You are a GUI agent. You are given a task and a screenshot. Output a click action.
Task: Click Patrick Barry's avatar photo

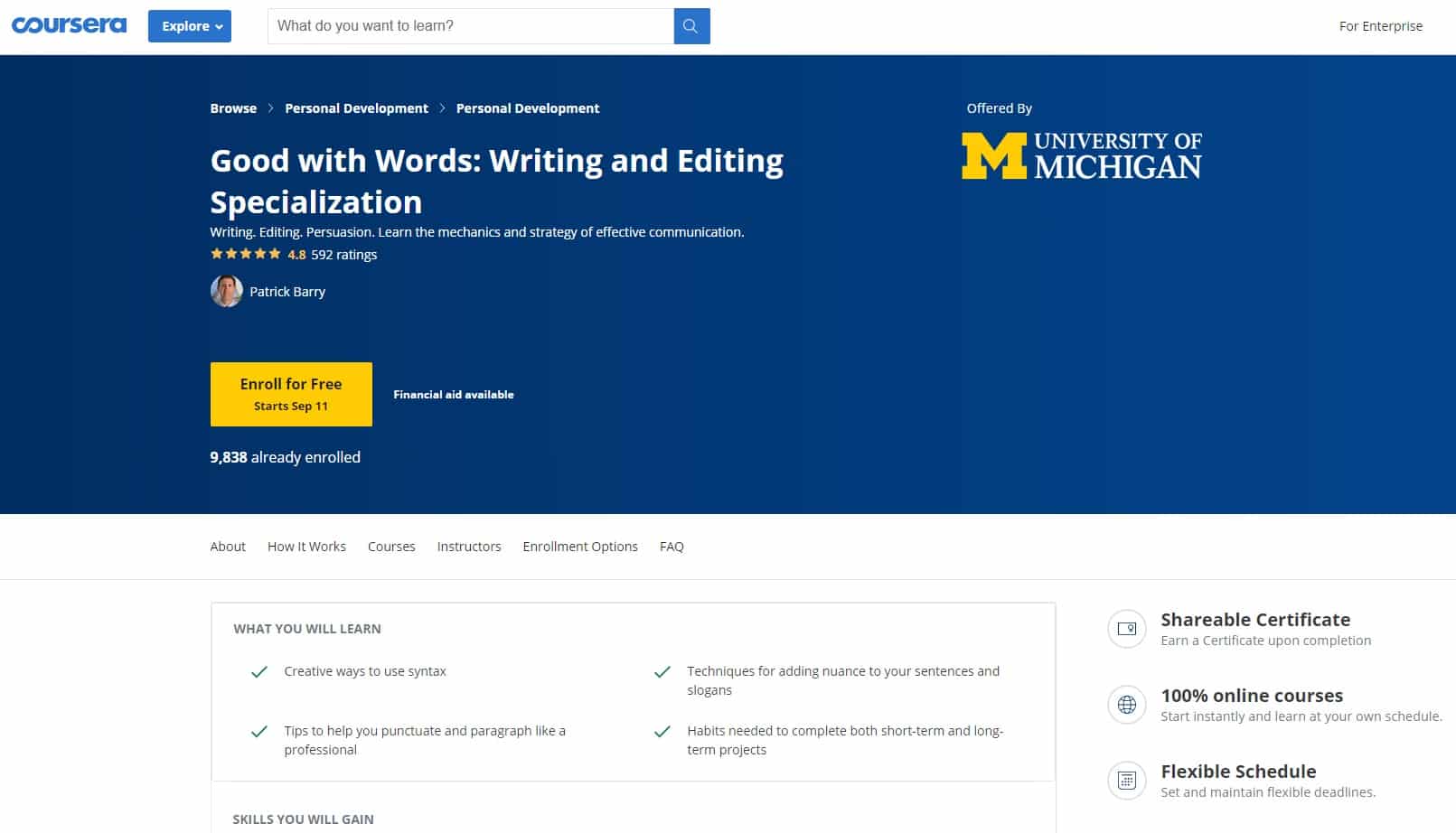226,291
